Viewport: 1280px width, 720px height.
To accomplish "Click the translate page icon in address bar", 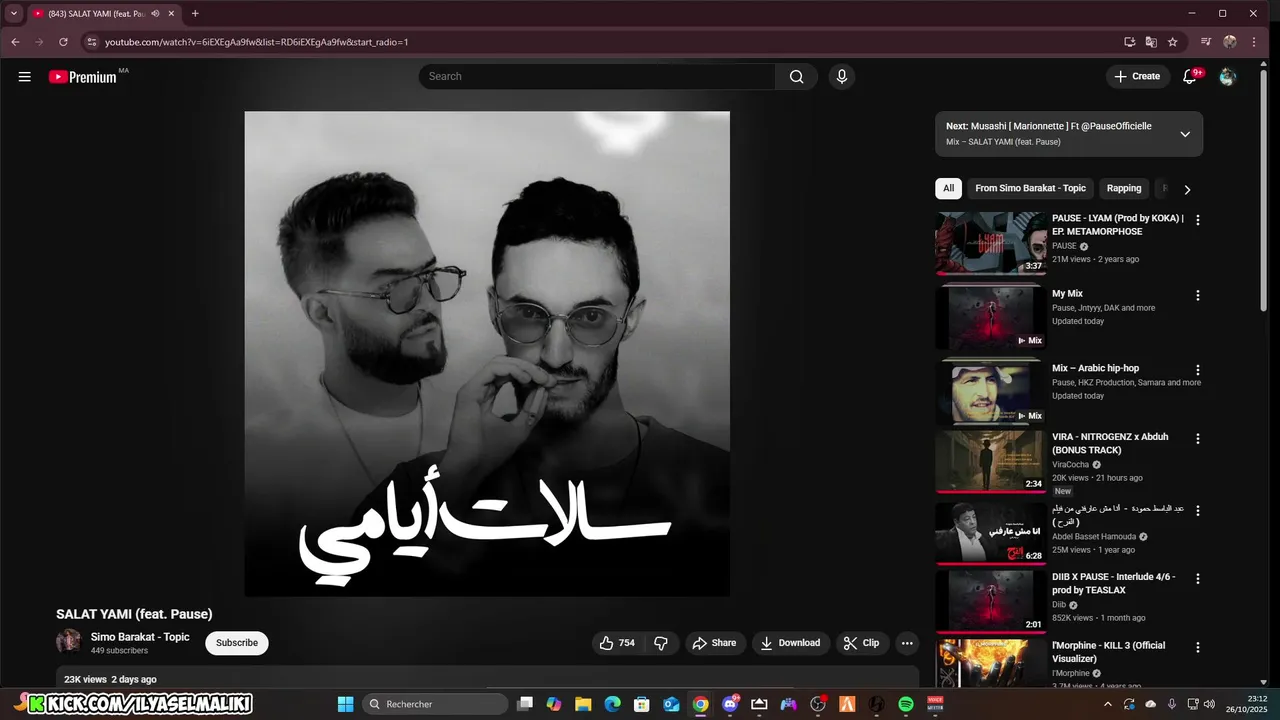I will (x=1151, y=42).
